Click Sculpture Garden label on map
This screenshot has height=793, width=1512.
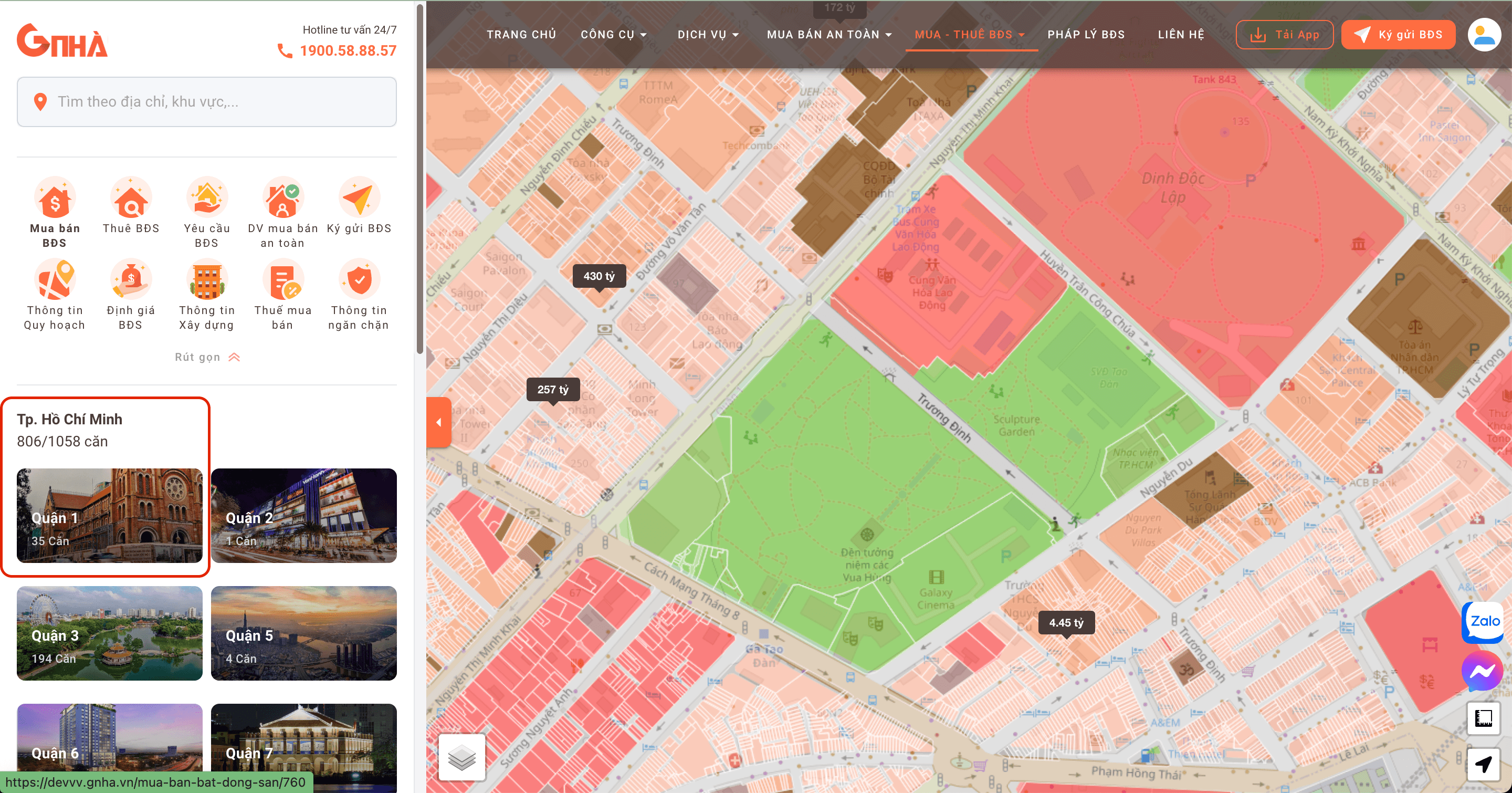coord(1016,425)
